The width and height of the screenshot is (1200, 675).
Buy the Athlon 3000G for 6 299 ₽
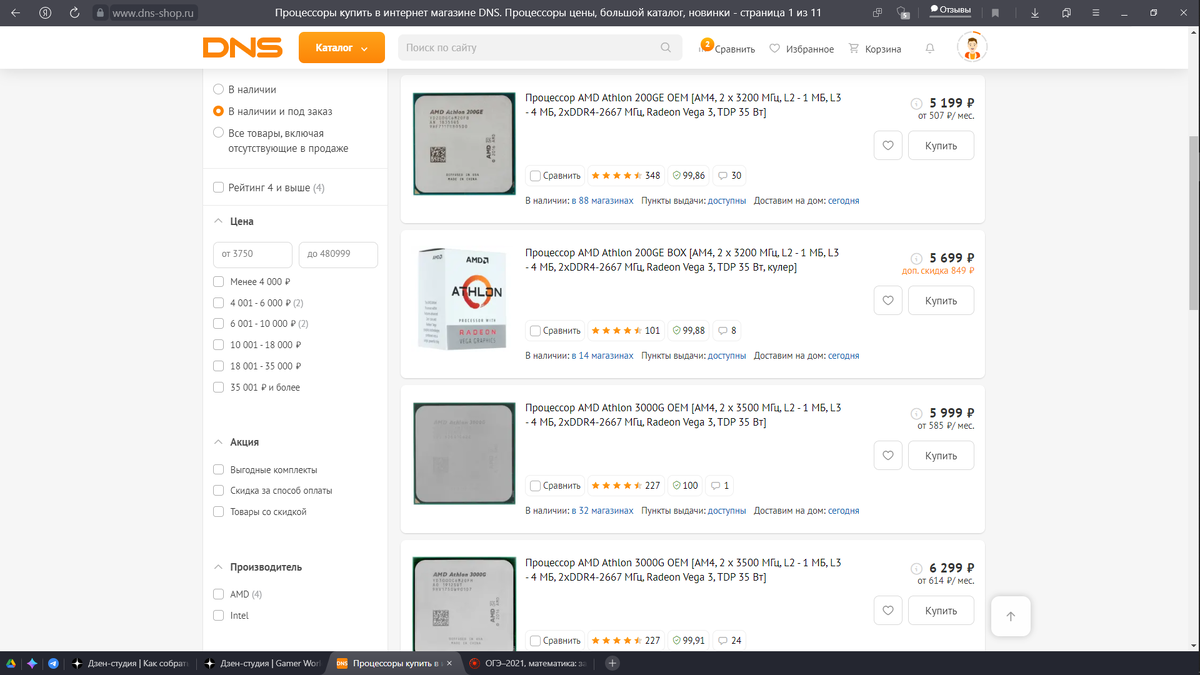coord(941,611)
